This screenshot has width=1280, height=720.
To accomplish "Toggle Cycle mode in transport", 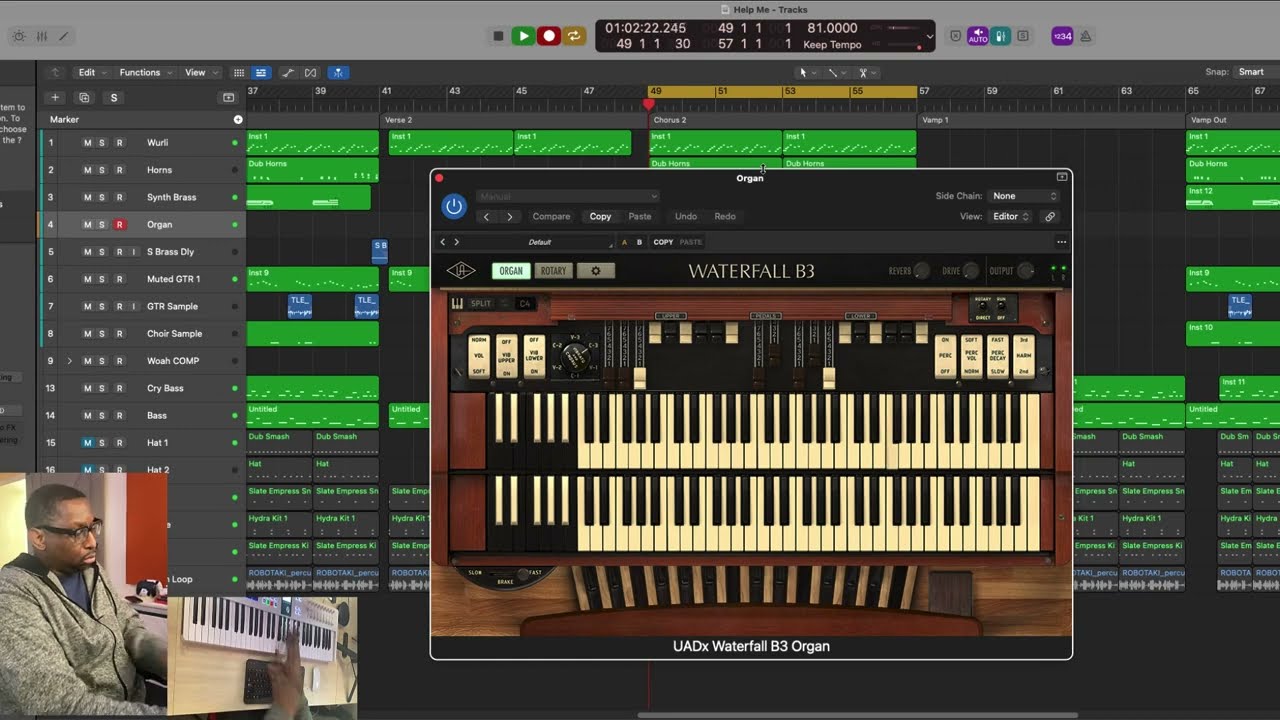I will (x=574, y=36).
